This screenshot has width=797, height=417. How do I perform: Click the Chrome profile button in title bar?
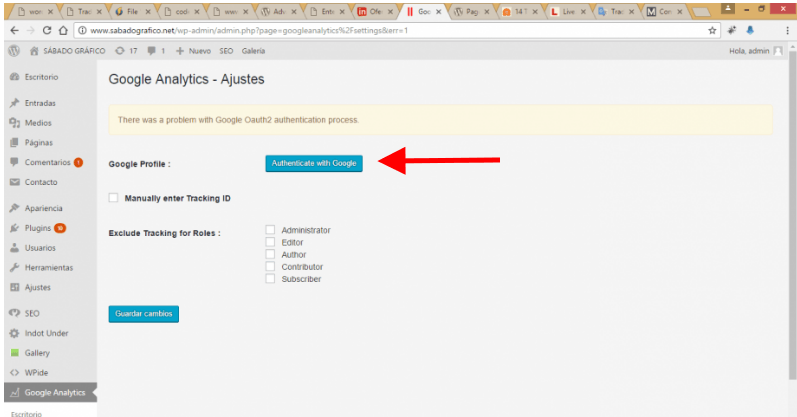728,9
